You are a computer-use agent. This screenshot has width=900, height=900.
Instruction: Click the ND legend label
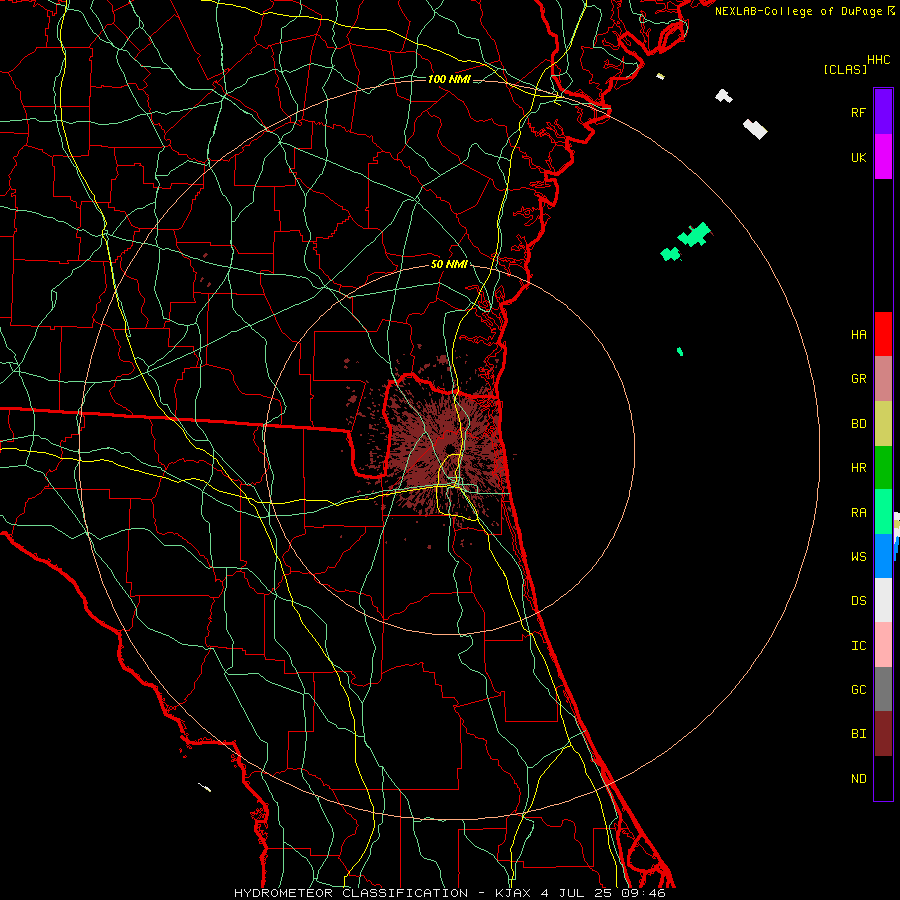858,779
